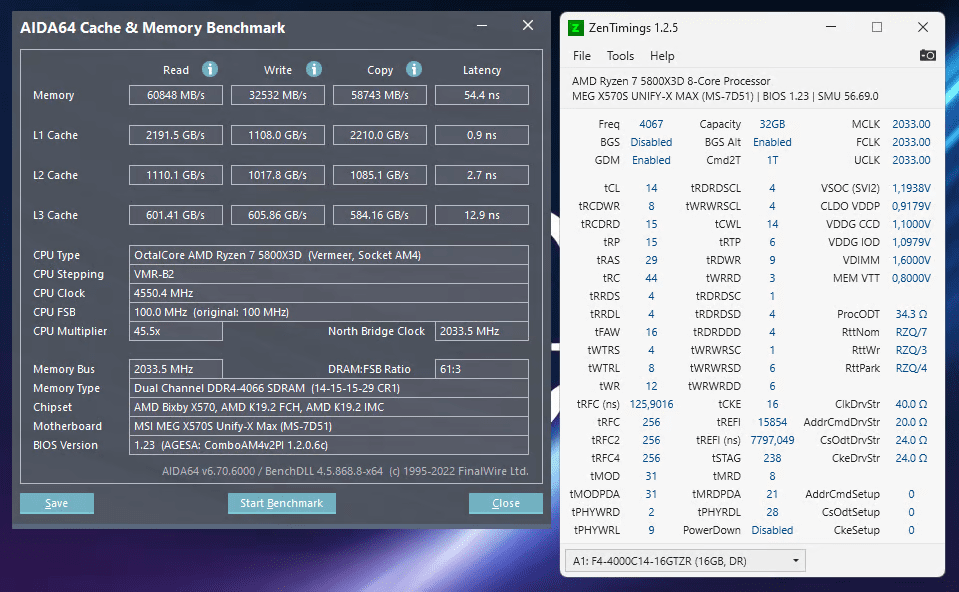
Task: Click the tRAS value 29
Action: point(651,260)
